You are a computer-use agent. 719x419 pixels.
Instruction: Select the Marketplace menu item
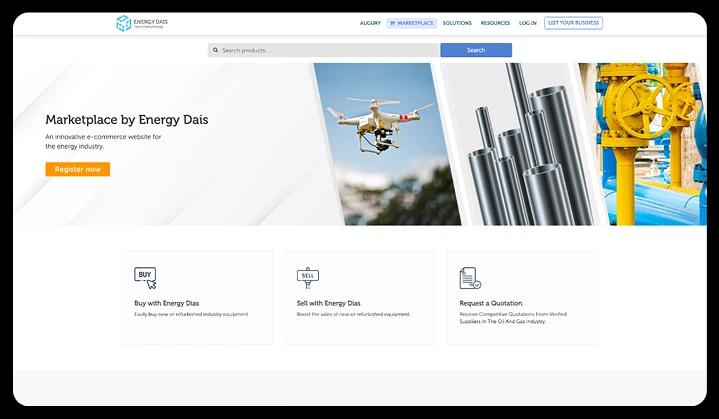[x=411, y=23]
